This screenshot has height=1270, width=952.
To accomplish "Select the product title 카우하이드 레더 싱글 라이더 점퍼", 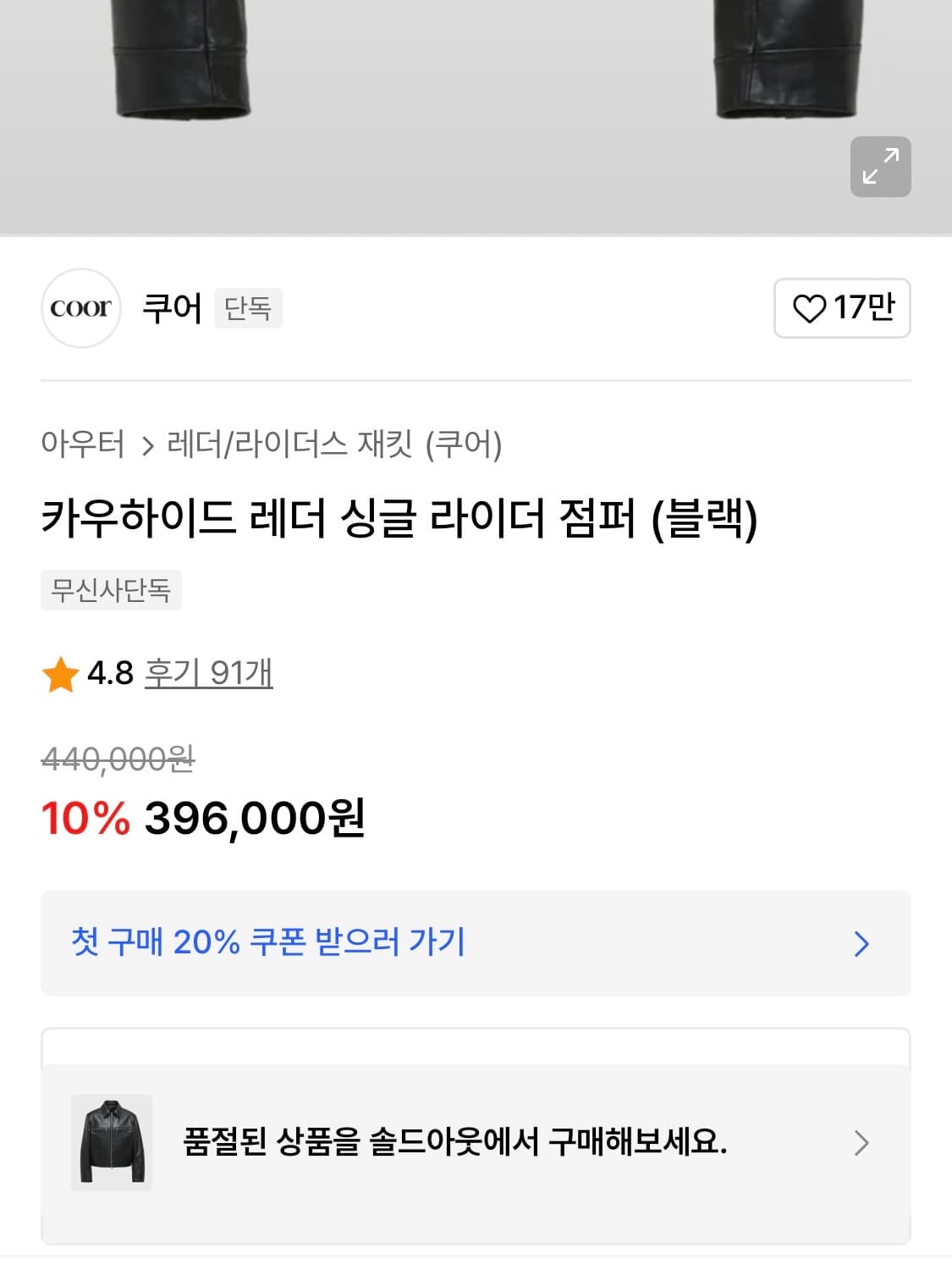I will tap(399, 518).
